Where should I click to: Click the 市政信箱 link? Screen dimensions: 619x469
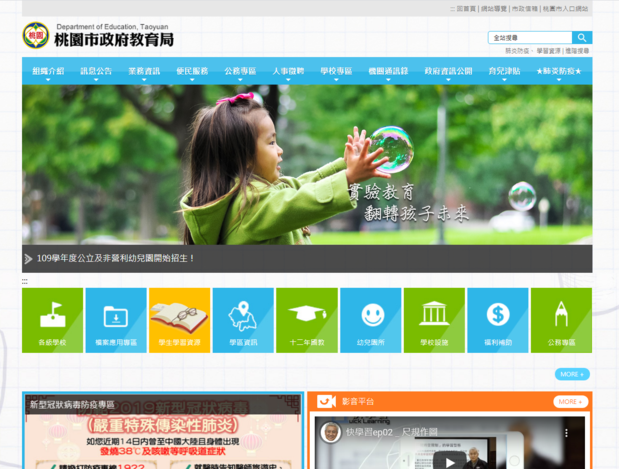[525, 9]
